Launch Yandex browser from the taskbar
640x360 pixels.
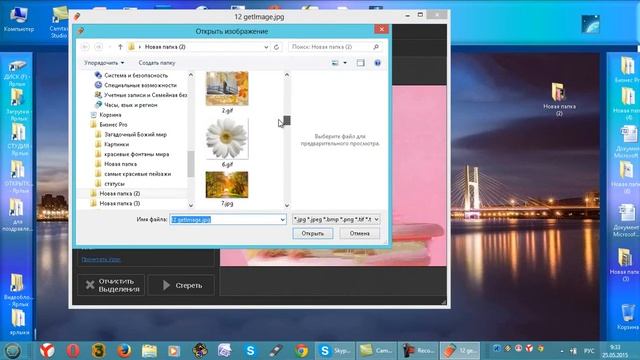tap(47, 351)
